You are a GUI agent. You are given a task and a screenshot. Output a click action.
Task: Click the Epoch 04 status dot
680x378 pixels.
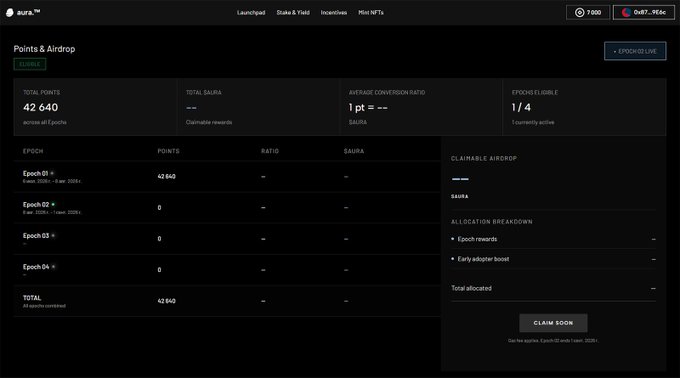click(53, 267)
